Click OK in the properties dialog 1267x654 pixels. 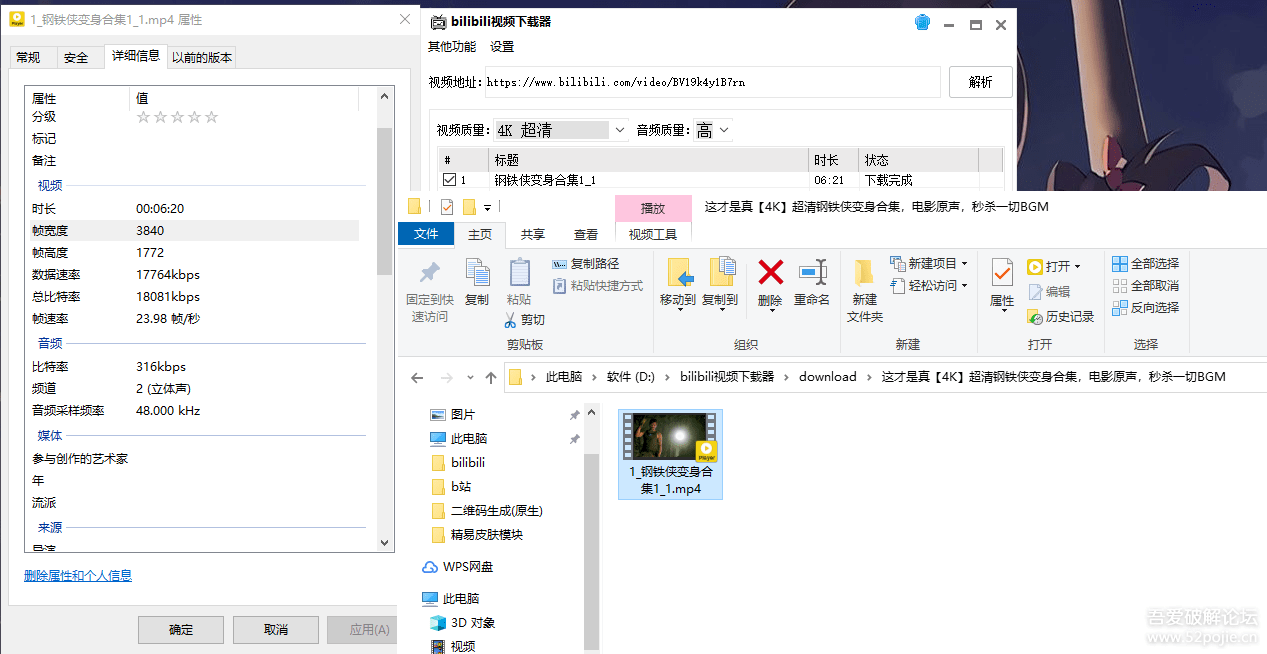pos(181,630)
